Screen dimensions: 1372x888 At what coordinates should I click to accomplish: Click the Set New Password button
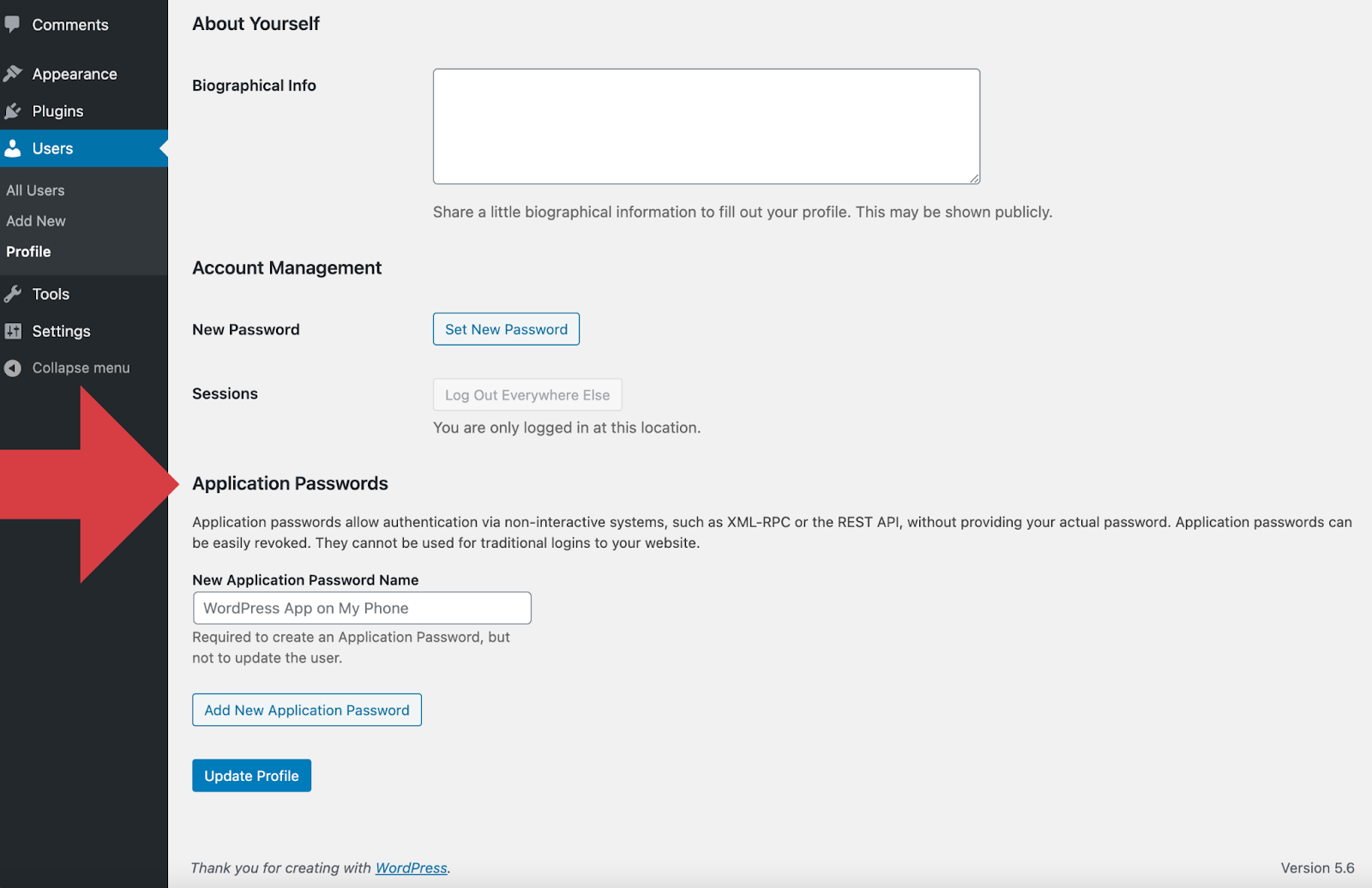tap(506, 329)
